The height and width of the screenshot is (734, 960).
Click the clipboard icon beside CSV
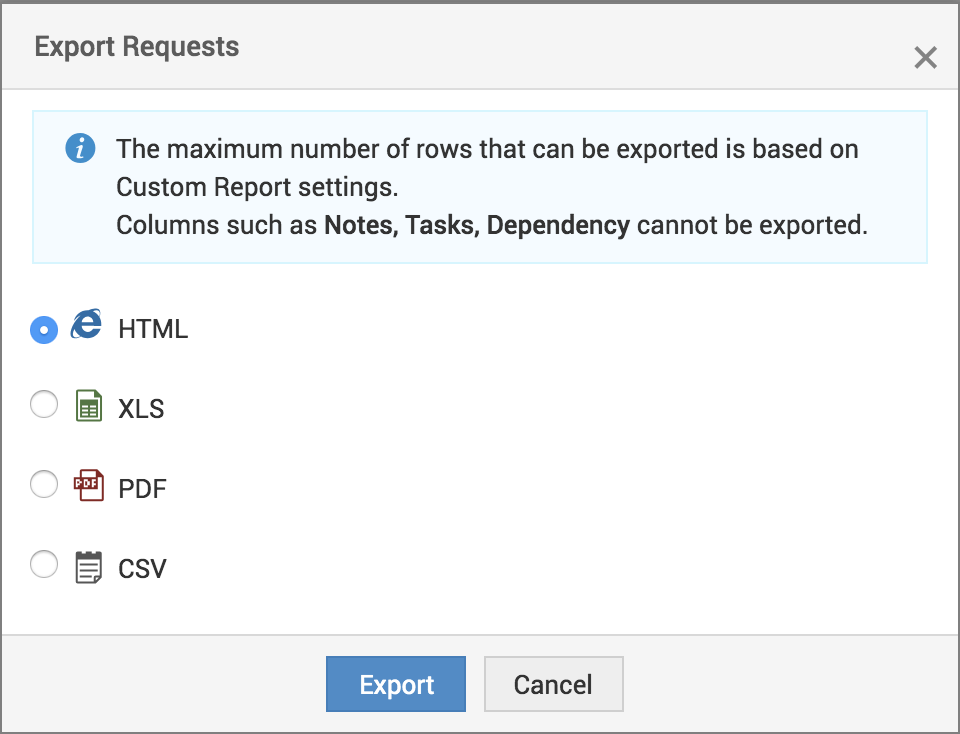coord(88,565)
